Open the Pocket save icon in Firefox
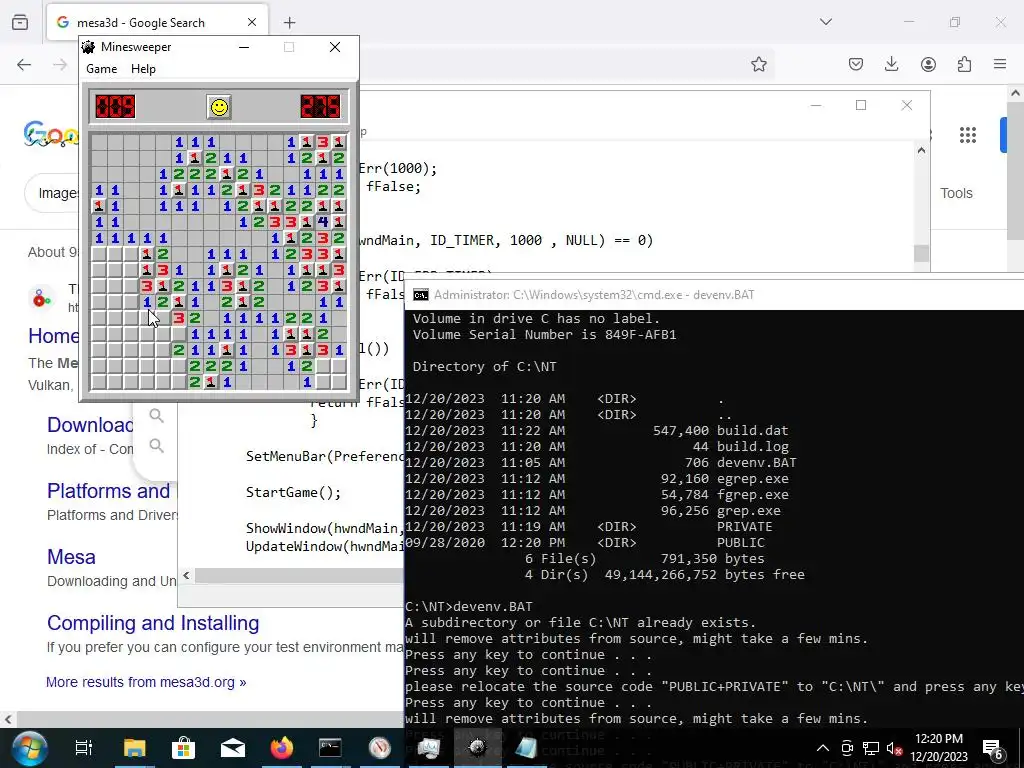1024x768 pixels. pos(856,64)
